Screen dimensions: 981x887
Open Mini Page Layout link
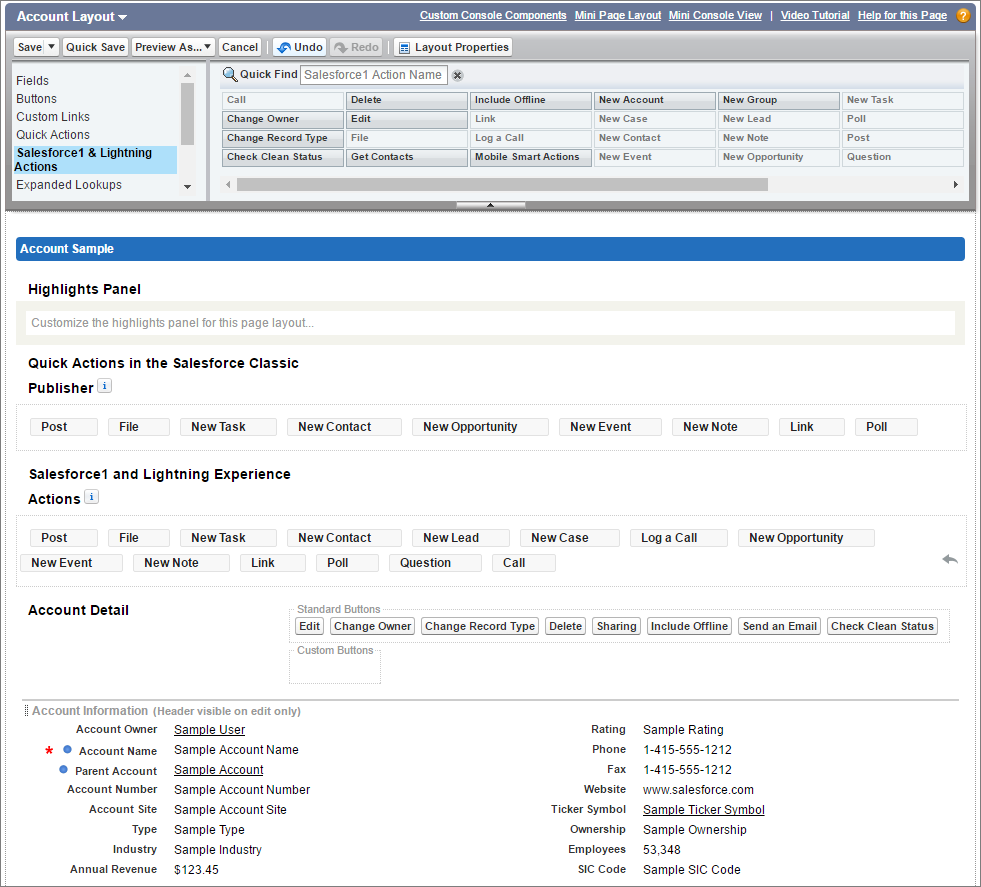pyautogui.click(x=618, y=16)
